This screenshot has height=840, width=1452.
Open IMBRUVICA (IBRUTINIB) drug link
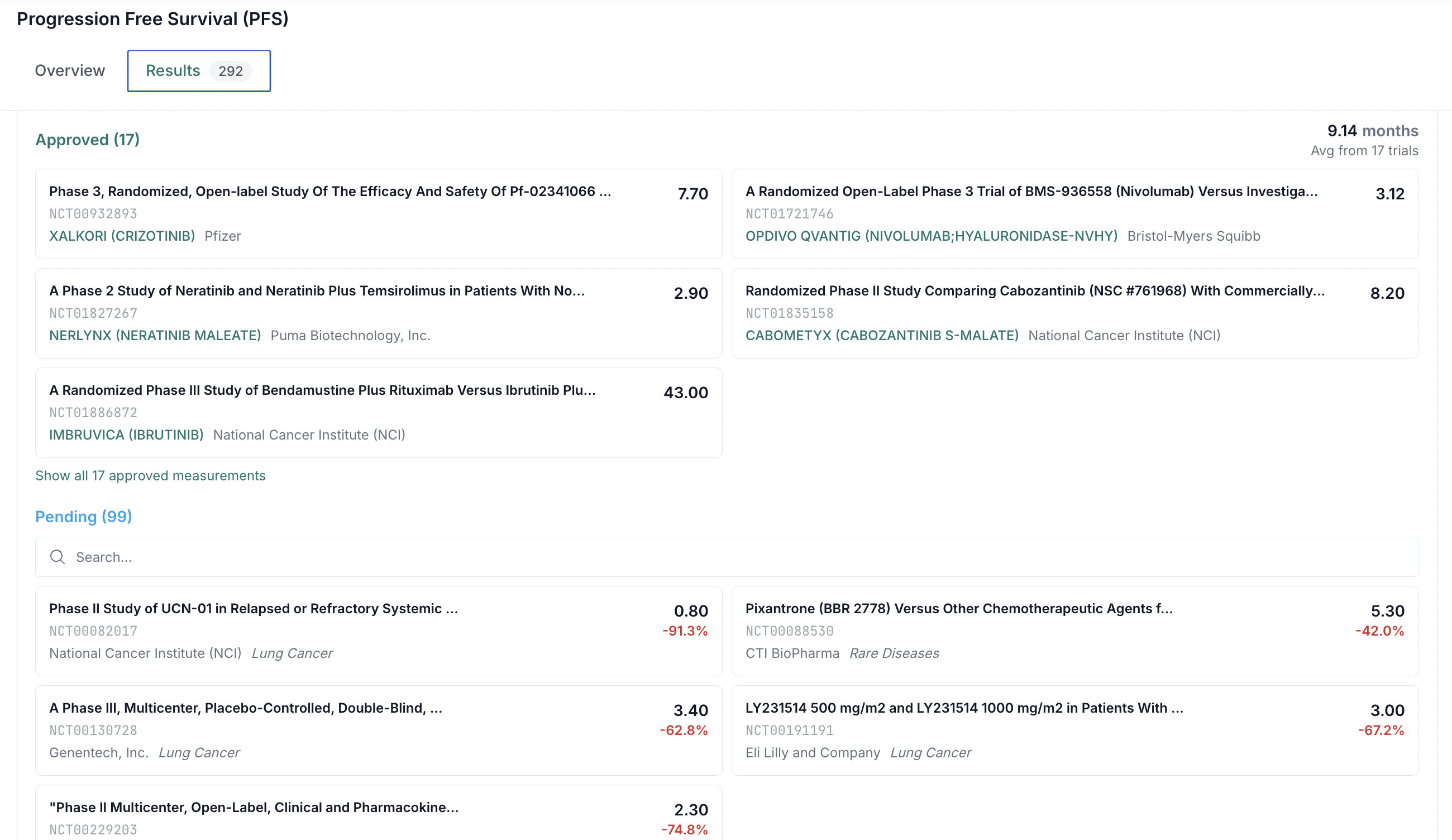click(126, 435)
